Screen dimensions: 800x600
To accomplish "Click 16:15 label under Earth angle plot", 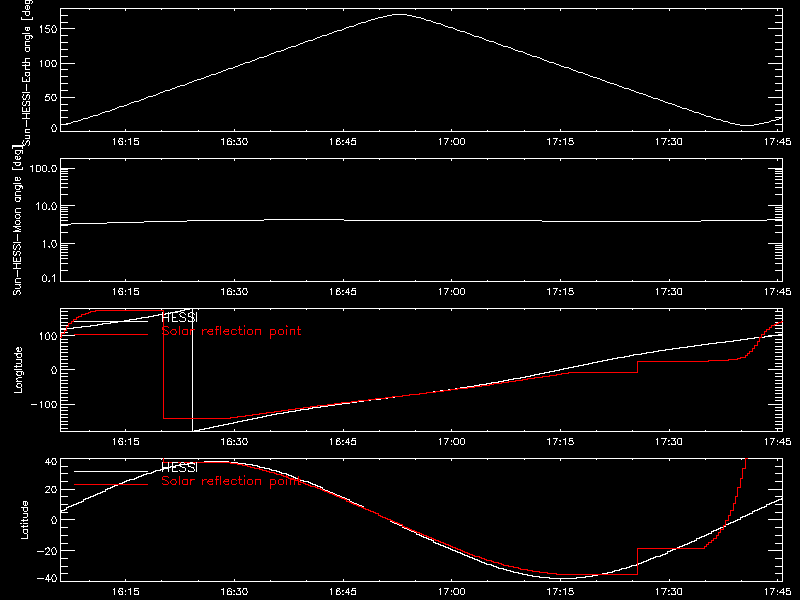I will click(x=126, y=142).
